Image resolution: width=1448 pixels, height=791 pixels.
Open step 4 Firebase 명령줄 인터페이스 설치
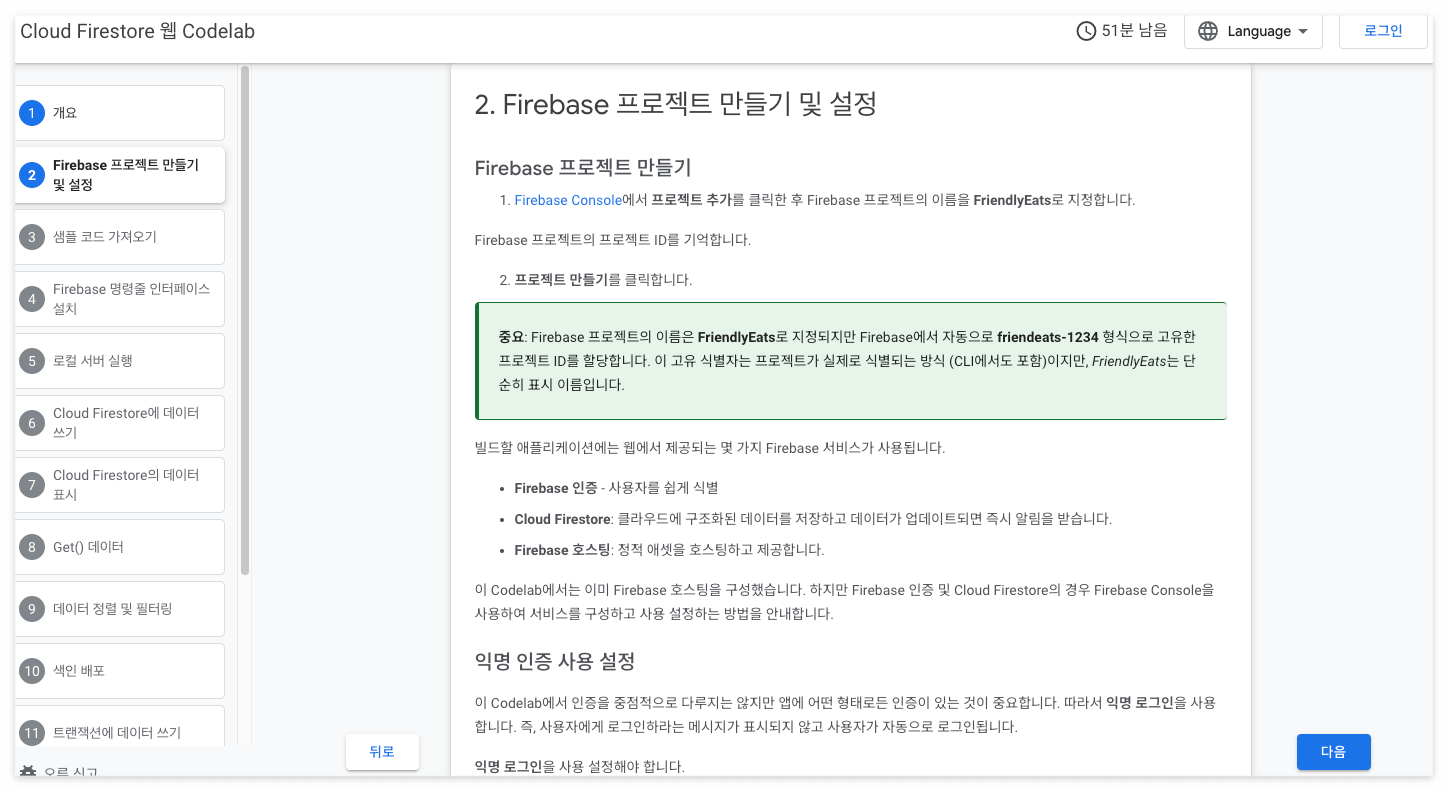point(119,299)
